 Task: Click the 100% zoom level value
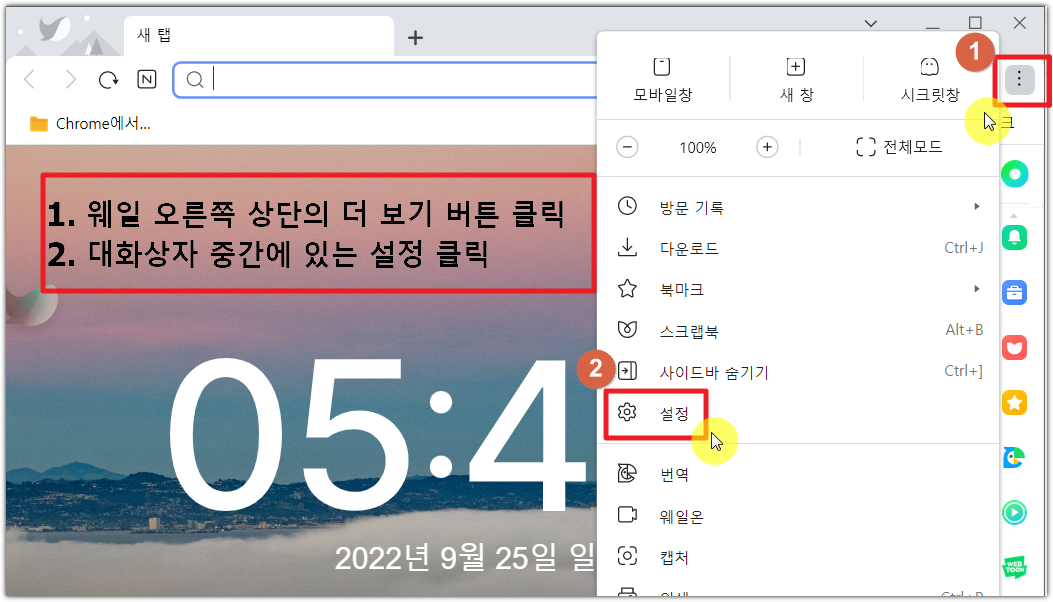coord(698,148)
